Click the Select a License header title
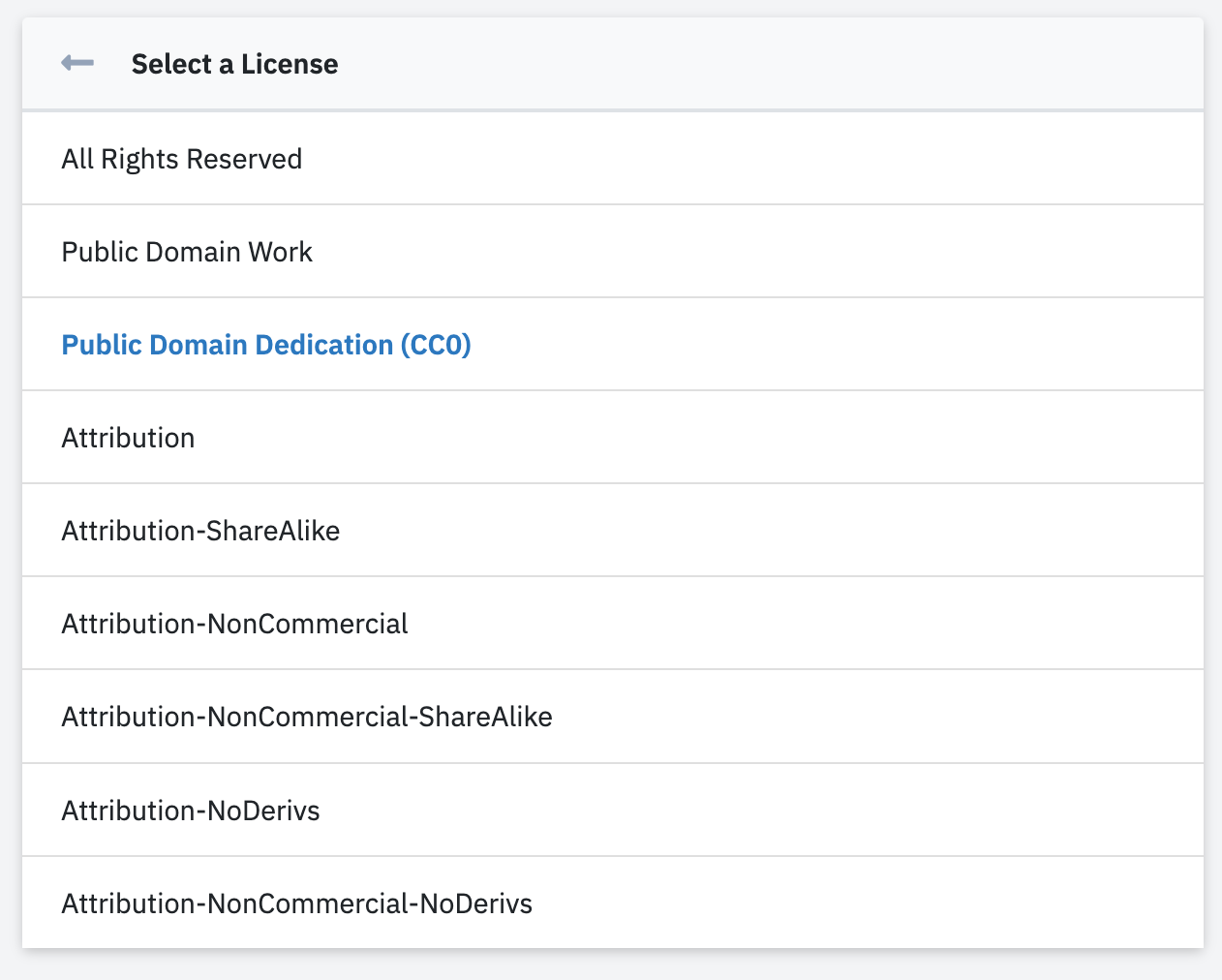 [234, 64]
